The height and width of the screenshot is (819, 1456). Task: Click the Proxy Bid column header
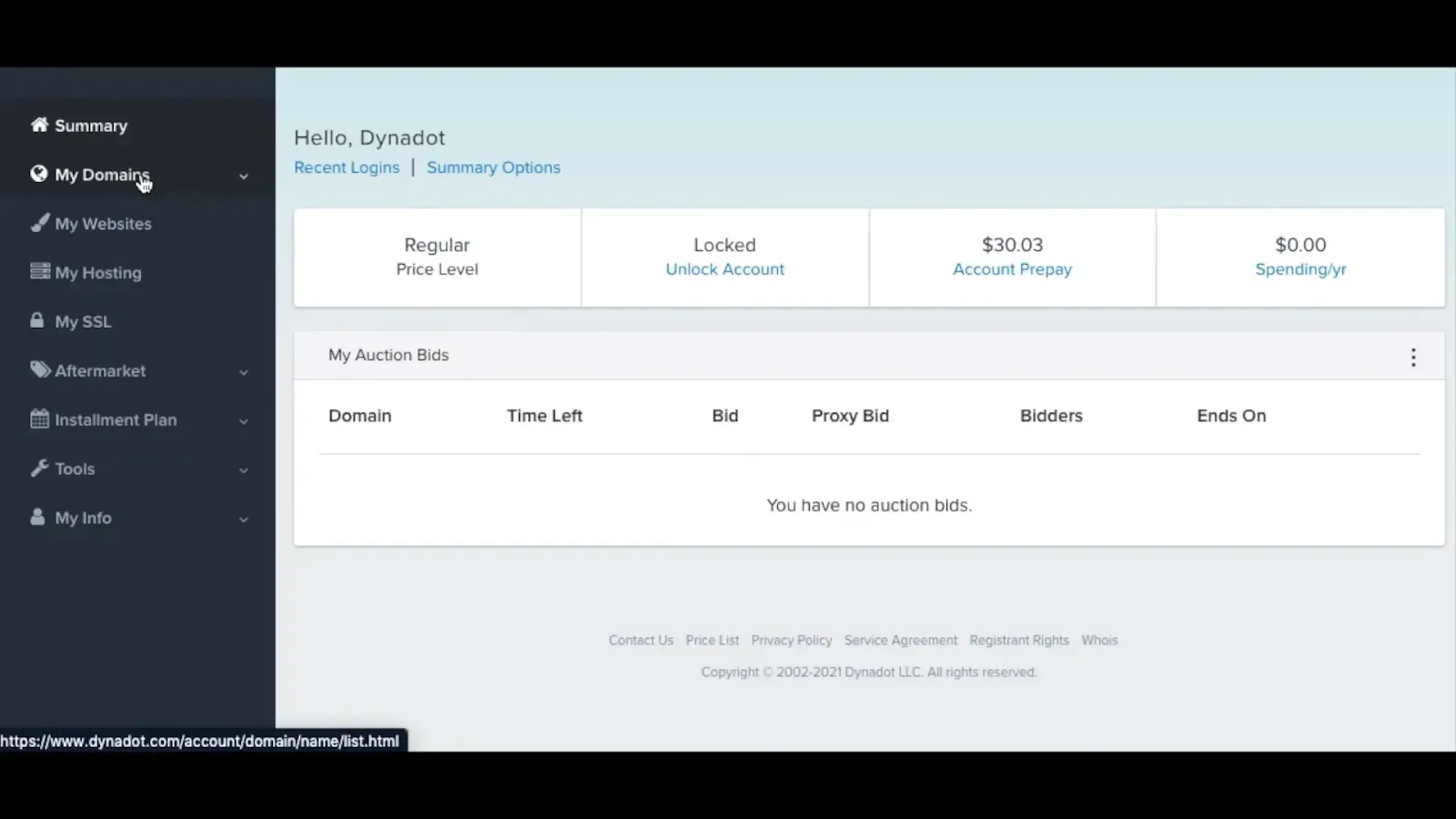[x=850, y=416]
